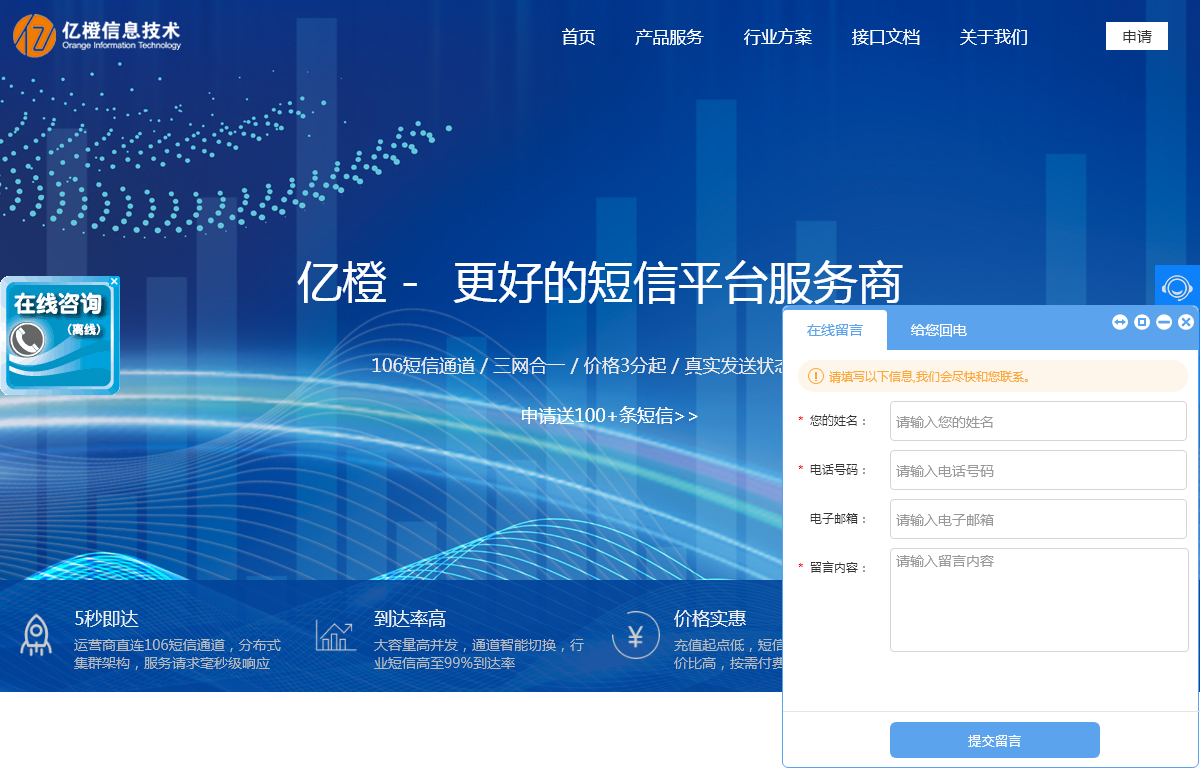Click the yen icon beside 价格实惠
The image size is (1200, 768).
click(x=635, y=635)
